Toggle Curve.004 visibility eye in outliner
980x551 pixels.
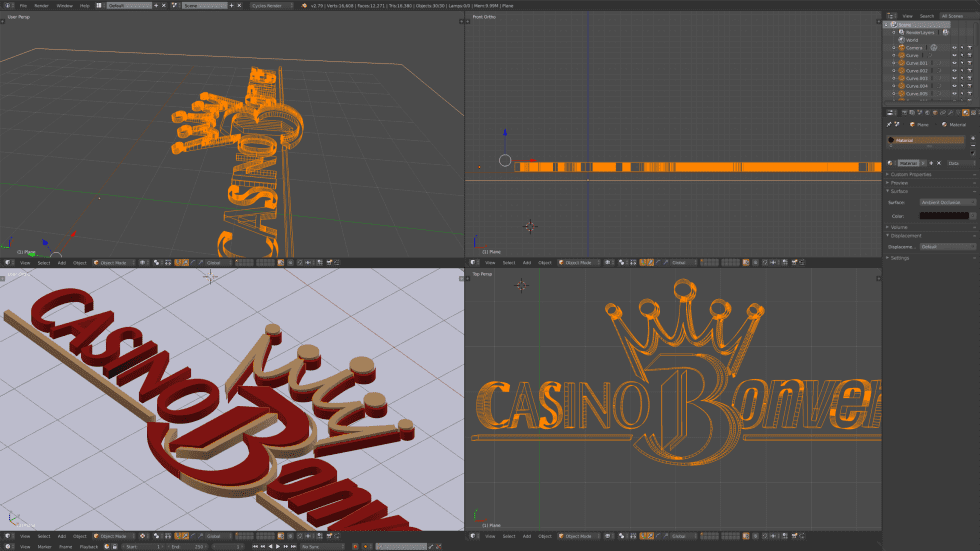click(x=954, y=86)
